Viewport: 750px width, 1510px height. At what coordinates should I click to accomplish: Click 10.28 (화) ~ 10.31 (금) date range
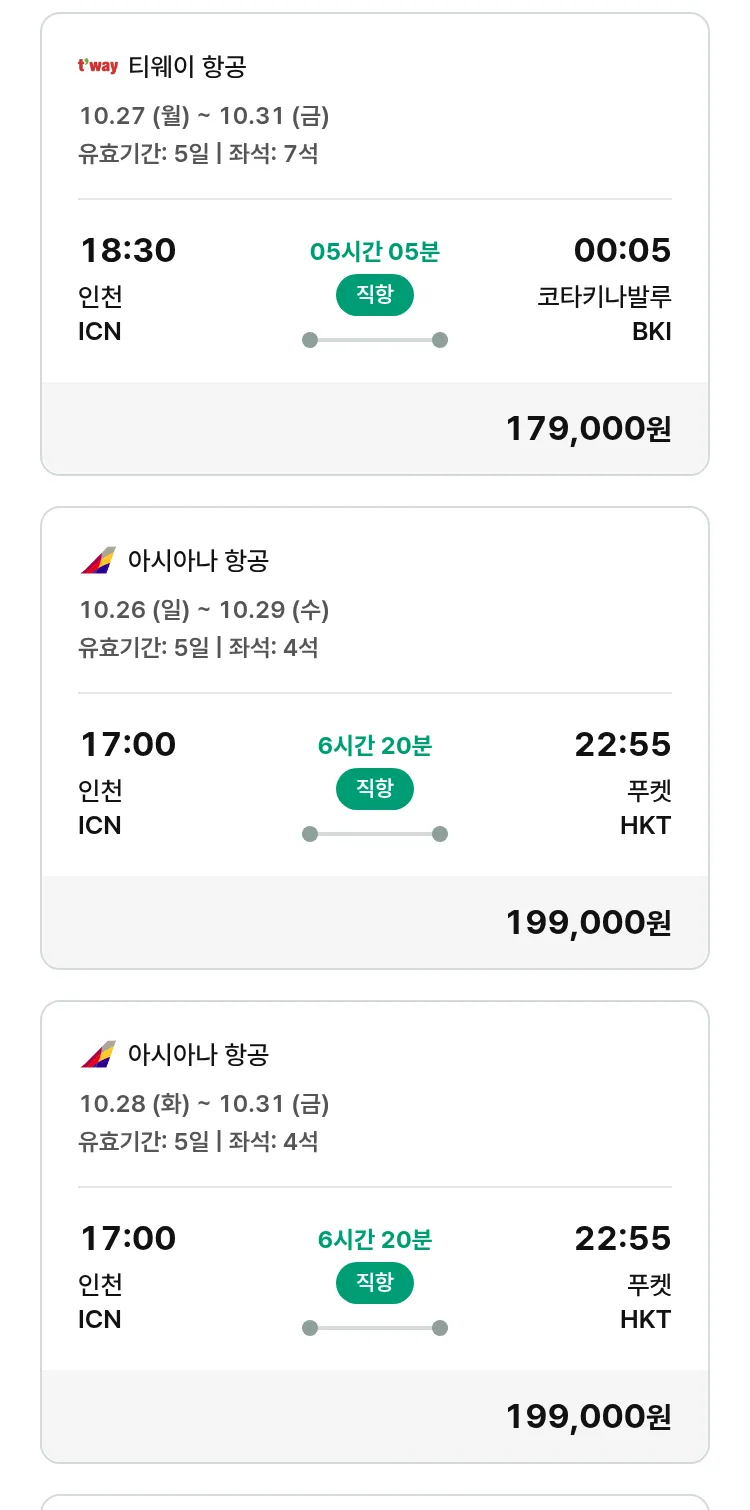(204, 1104)
